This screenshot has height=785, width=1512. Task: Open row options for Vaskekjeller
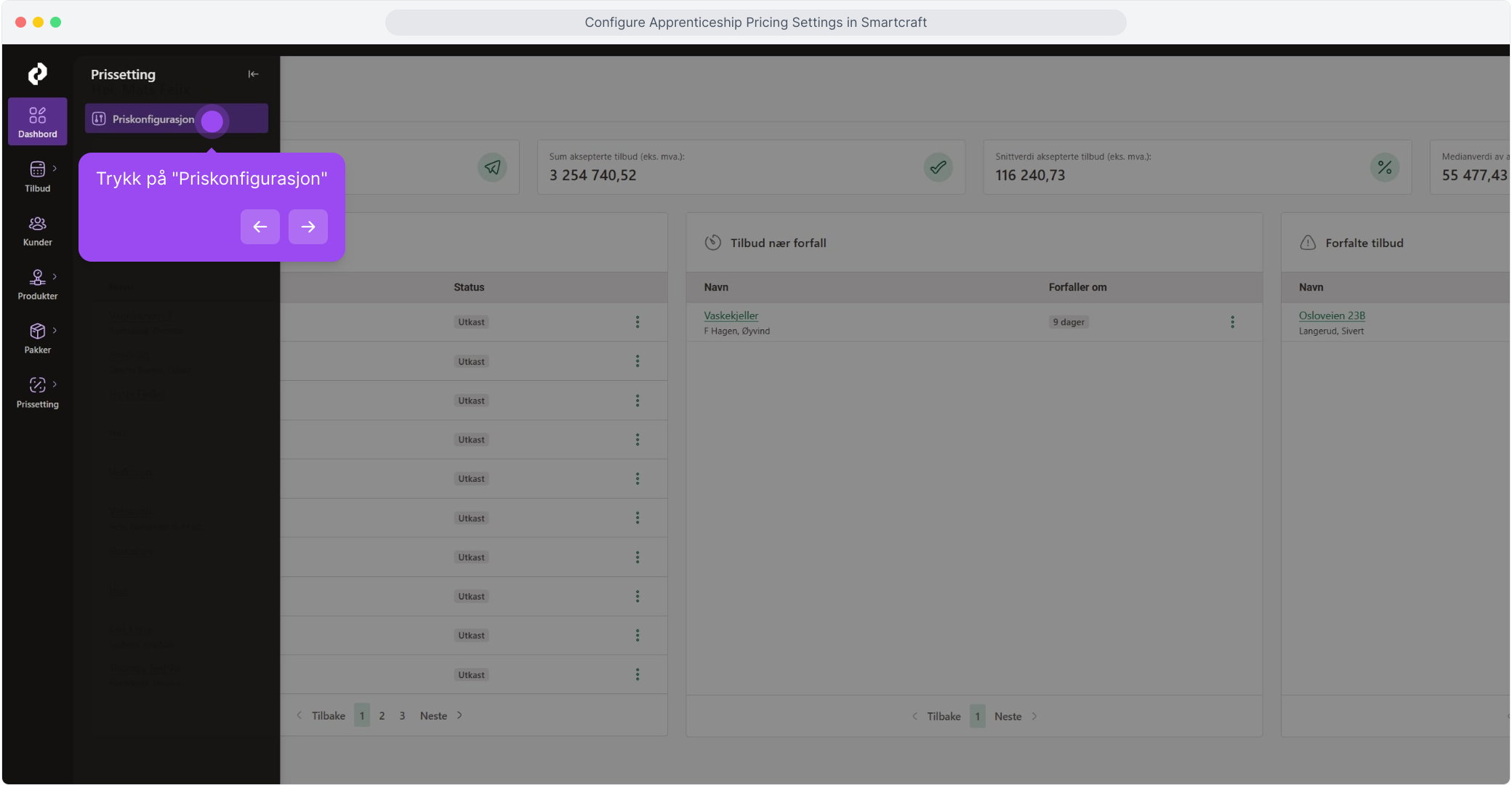click(x=1232, y=322)
